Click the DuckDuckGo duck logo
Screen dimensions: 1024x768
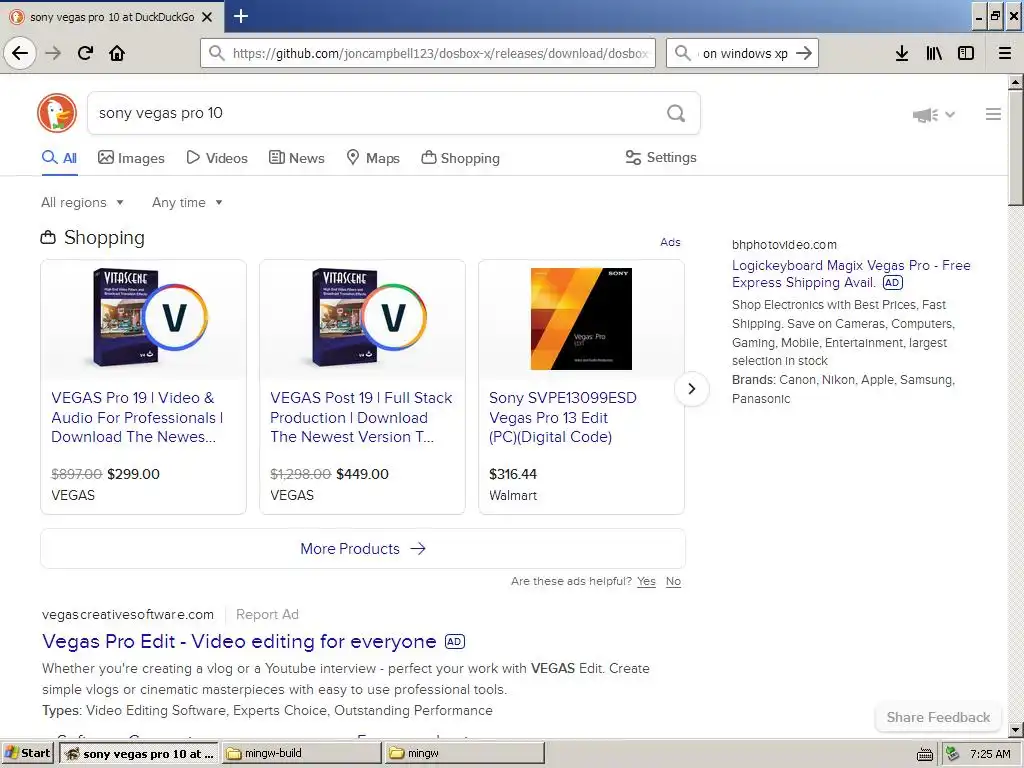pyautogui.click(x=57, y=113)
